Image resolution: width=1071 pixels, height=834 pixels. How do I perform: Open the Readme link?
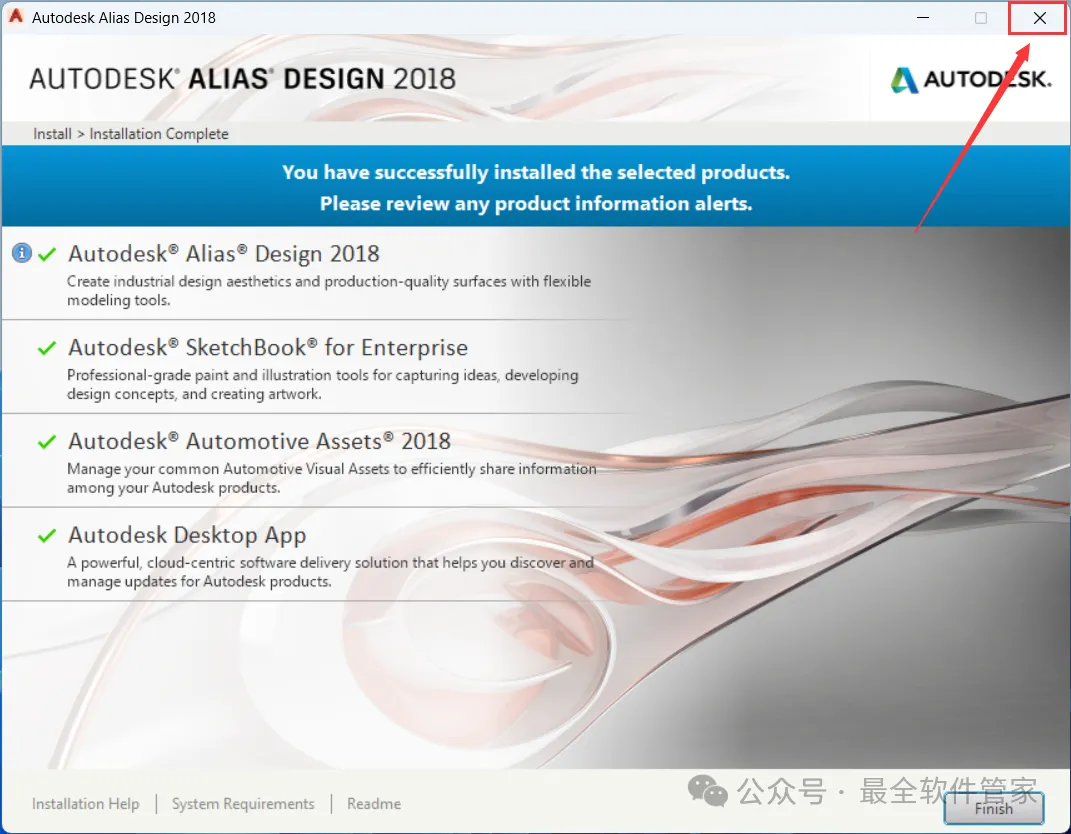374,804
